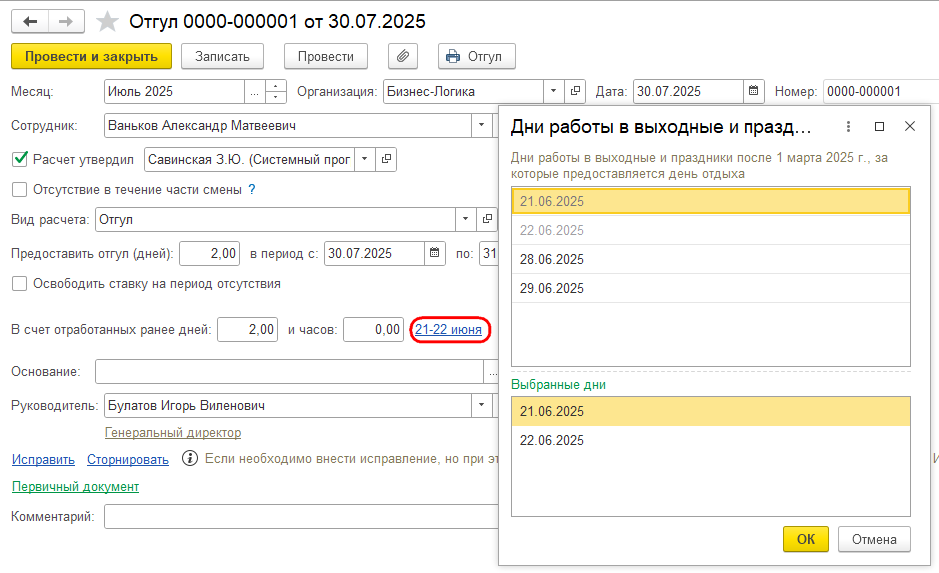The width and height of the screenshot is (939, 573).
Task: Focus the Номер input field
Action: [880, 92]
